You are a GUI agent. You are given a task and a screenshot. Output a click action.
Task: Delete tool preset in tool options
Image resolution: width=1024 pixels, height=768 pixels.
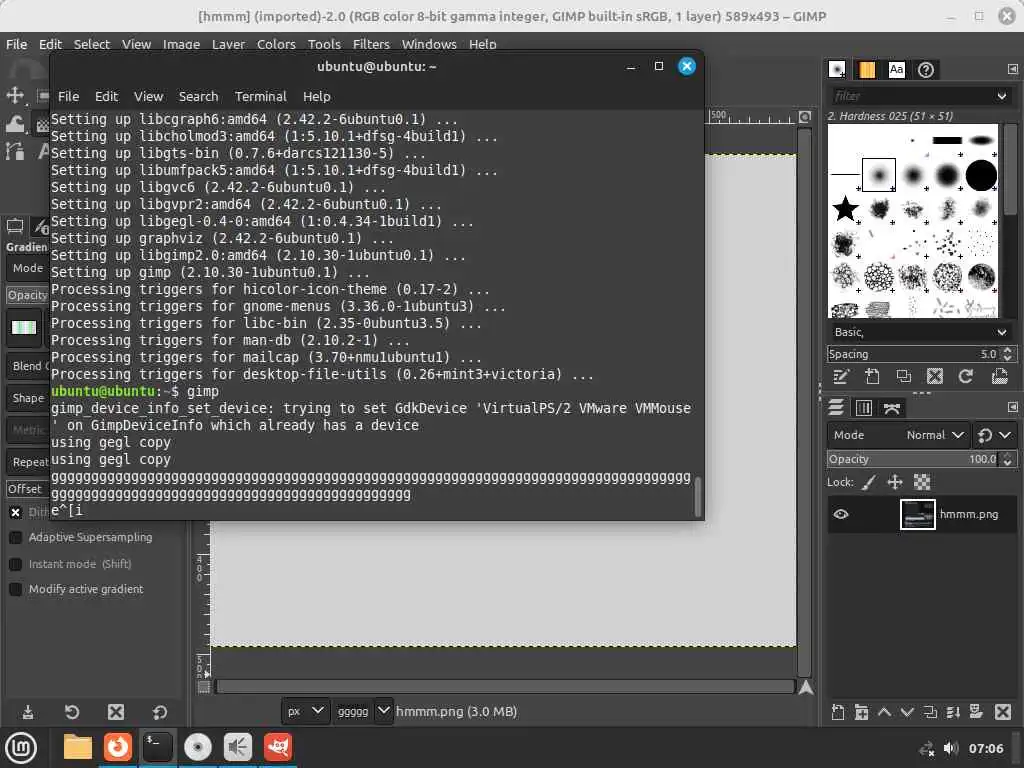click(116, 712)
